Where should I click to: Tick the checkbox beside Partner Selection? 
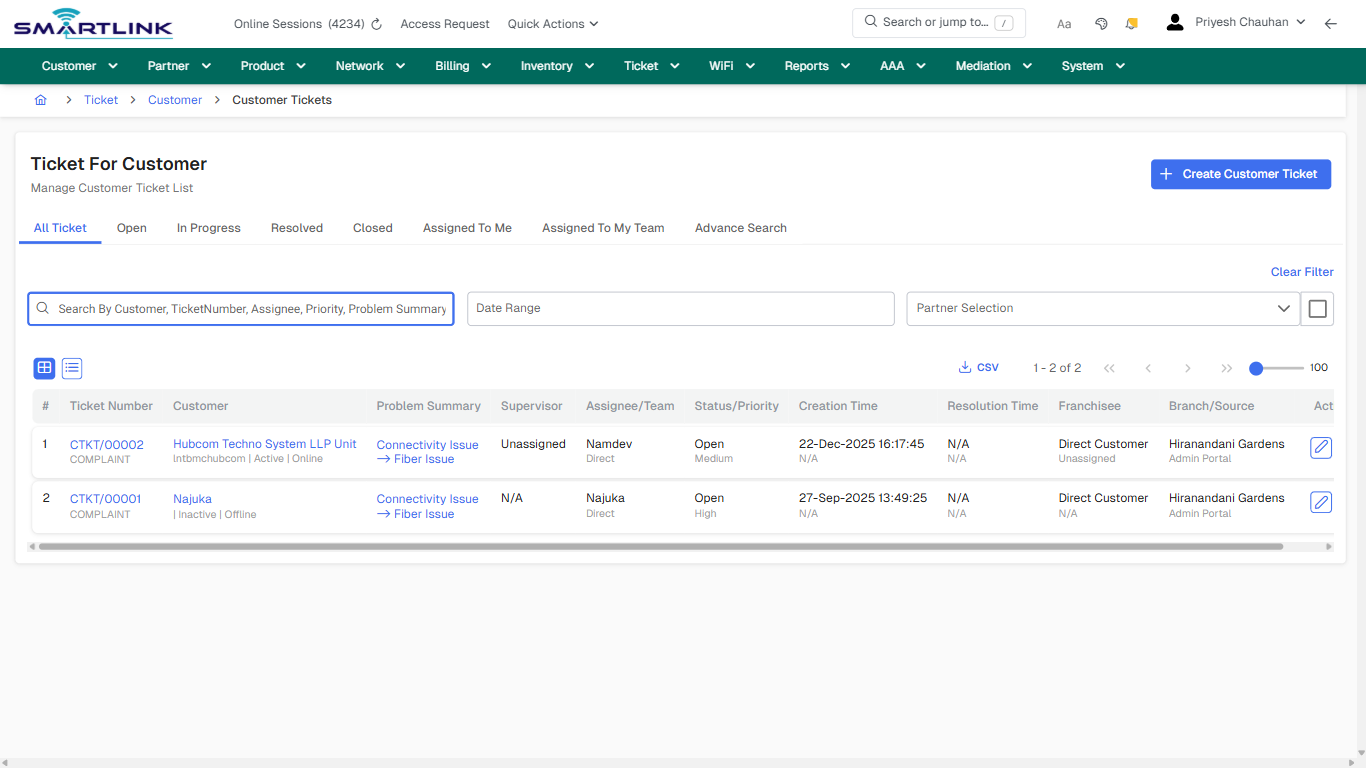click(1317, 308)
